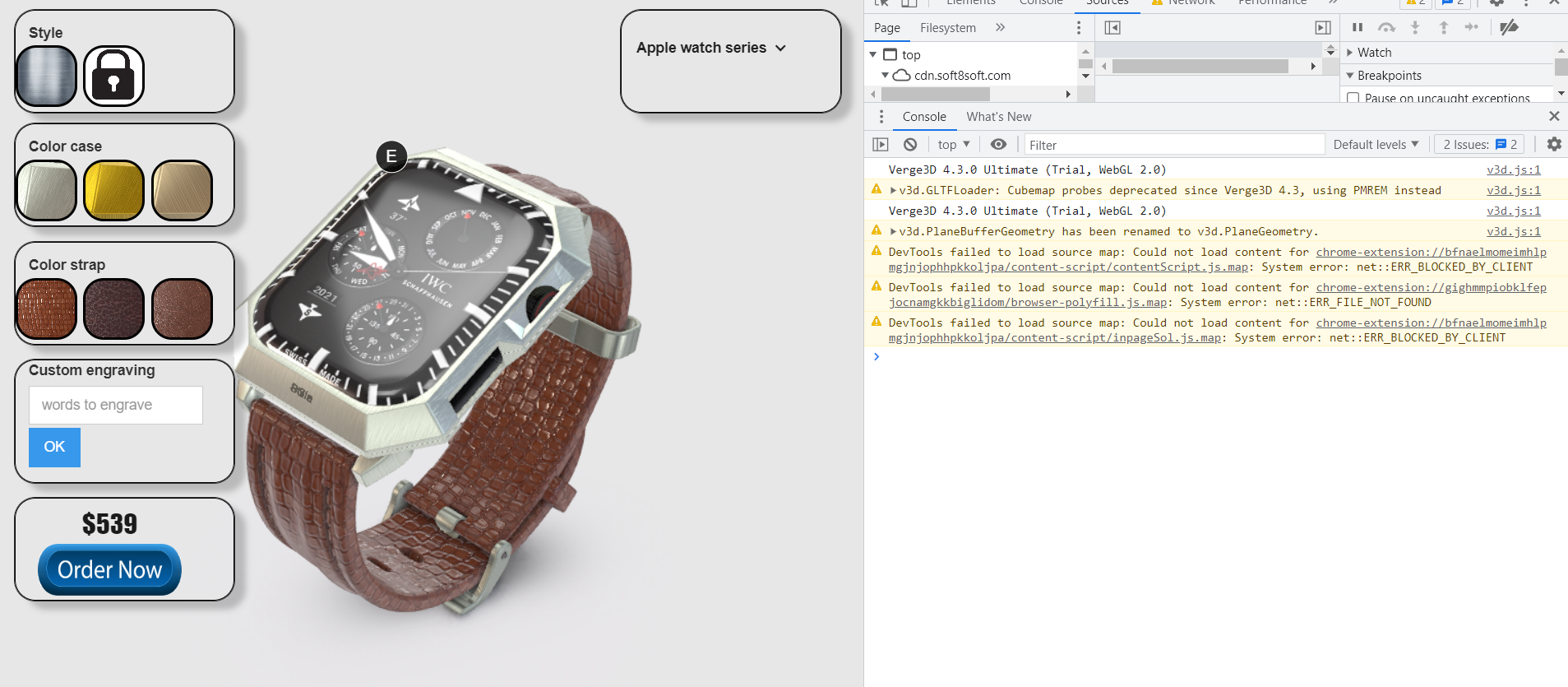Pick the silver case color

(x=47, y=191)
